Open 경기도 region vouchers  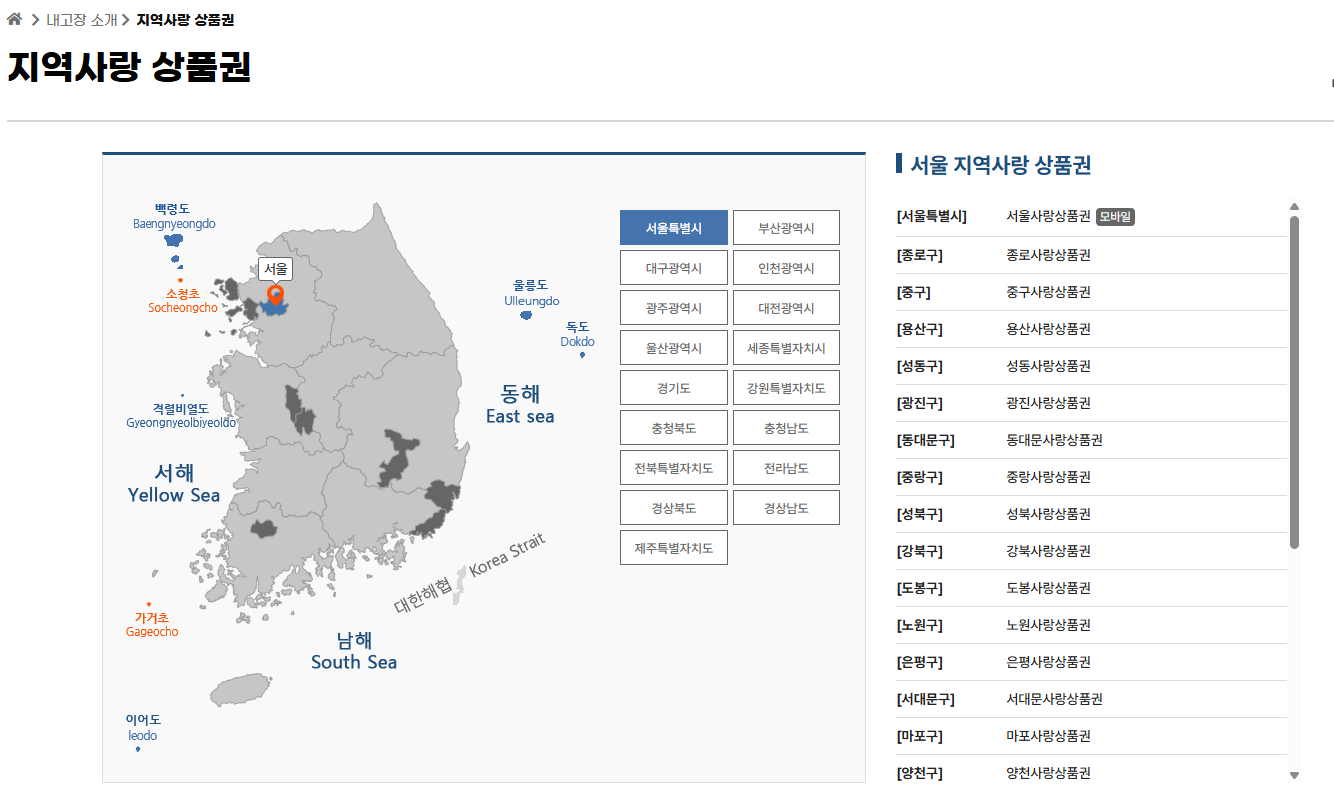(674, 388)
